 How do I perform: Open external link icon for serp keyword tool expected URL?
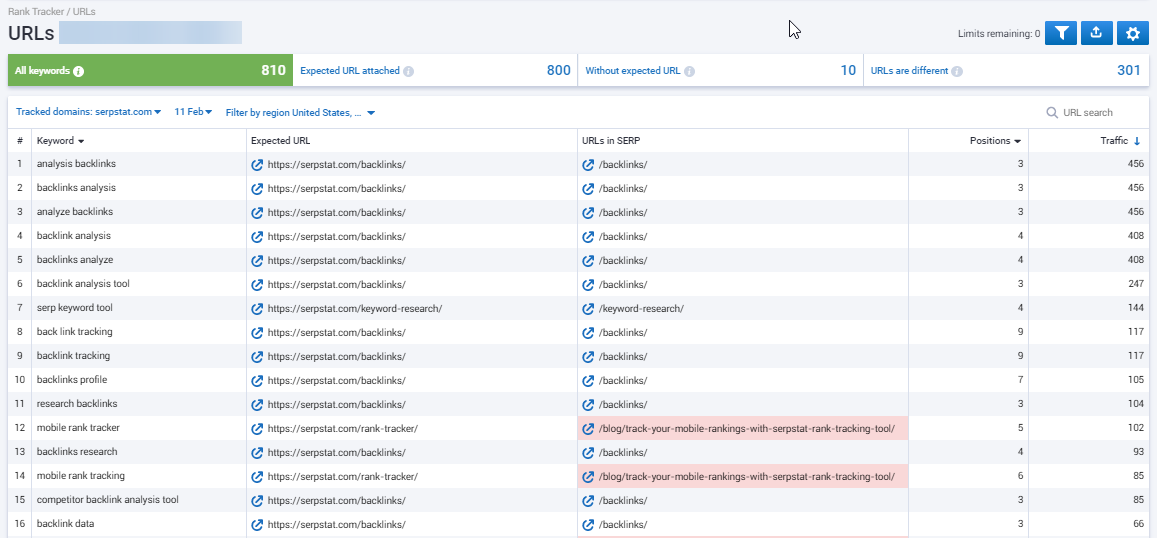click(257, 308)
